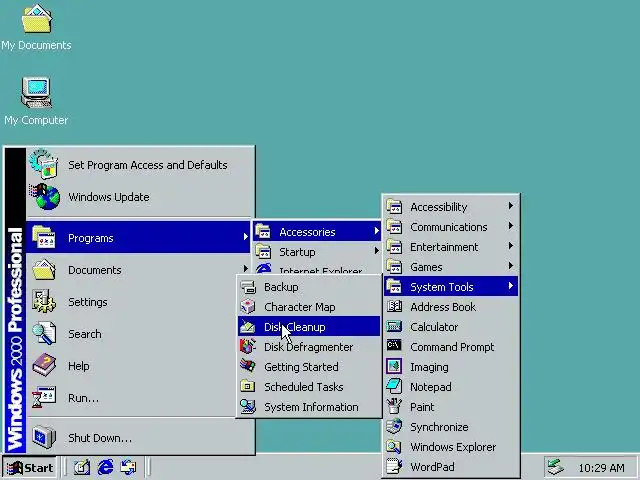Click the Scheduled Tasks label
The width and height of the screenshot is (640, 480).
pos(304,387)
